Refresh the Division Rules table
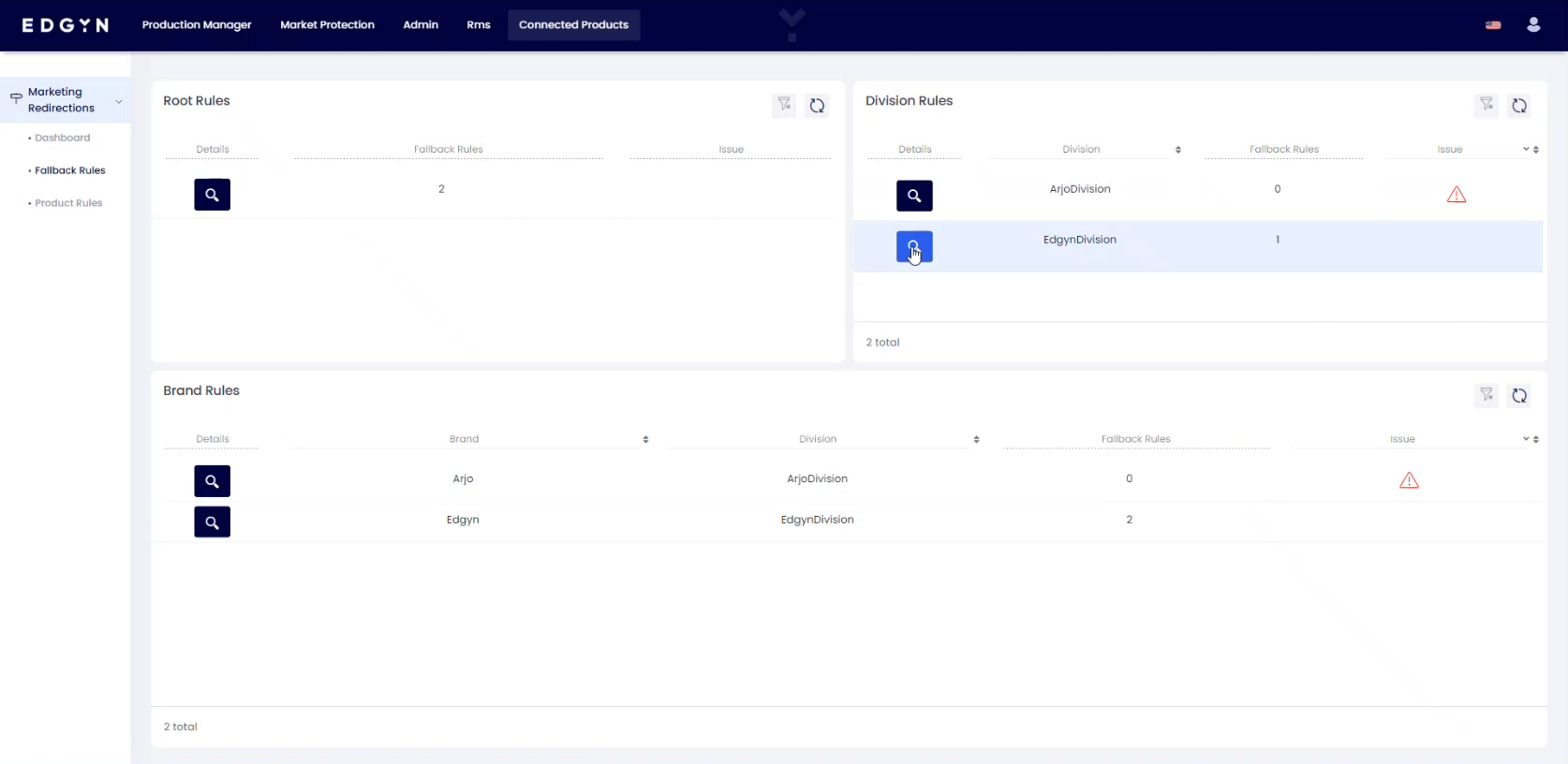 click(x=1519, y=106)
